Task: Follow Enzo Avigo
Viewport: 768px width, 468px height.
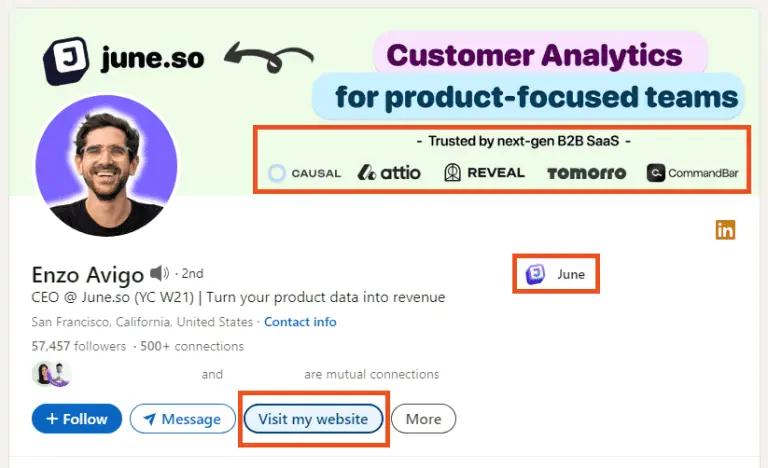Action: pyautogui.click(x=77, y=419)
